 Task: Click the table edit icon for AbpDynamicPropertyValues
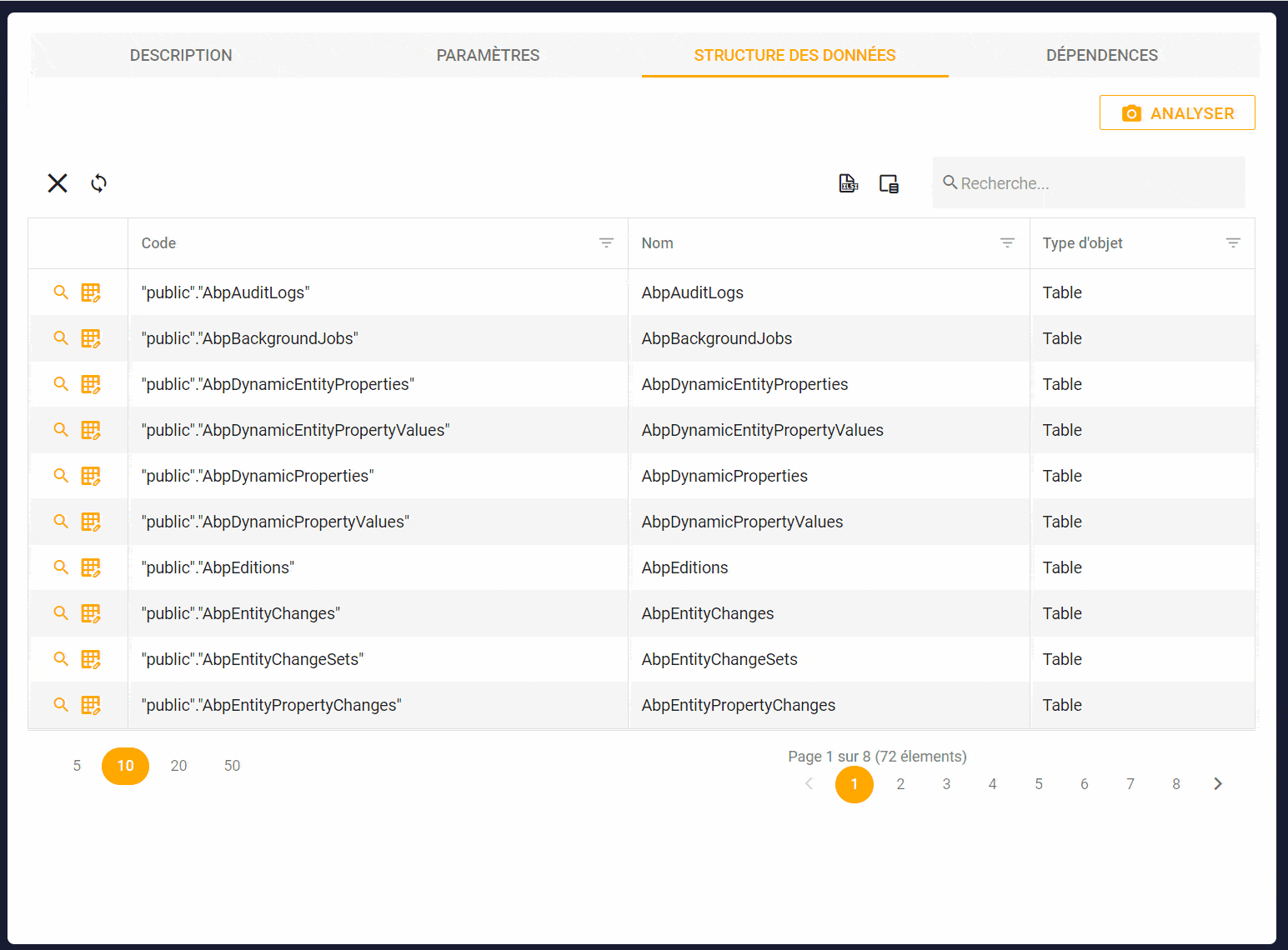[x=91, y=522]
